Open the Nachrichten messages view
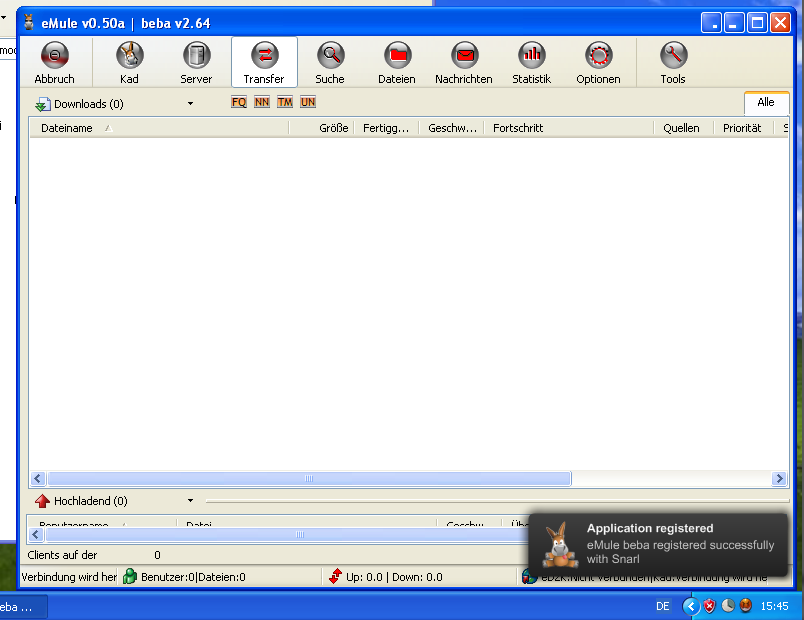 464,62
